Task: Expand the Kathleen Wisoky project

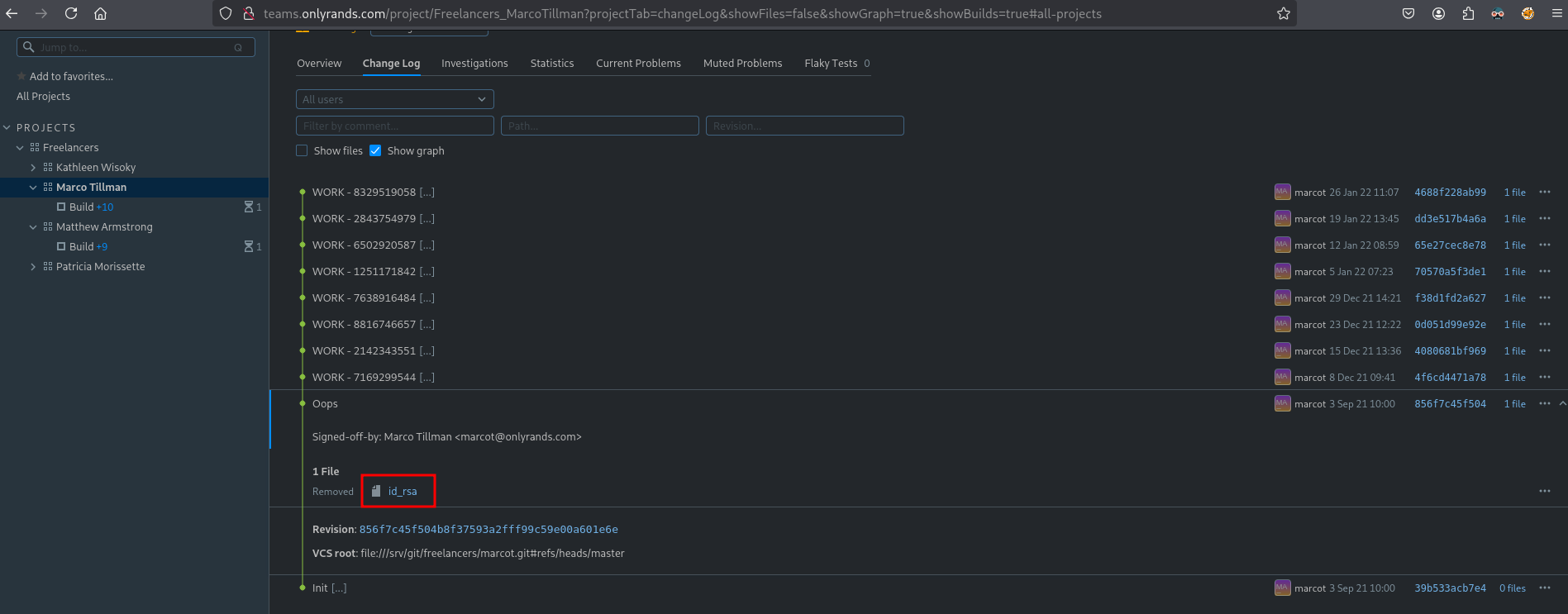Action: point(33,167)
